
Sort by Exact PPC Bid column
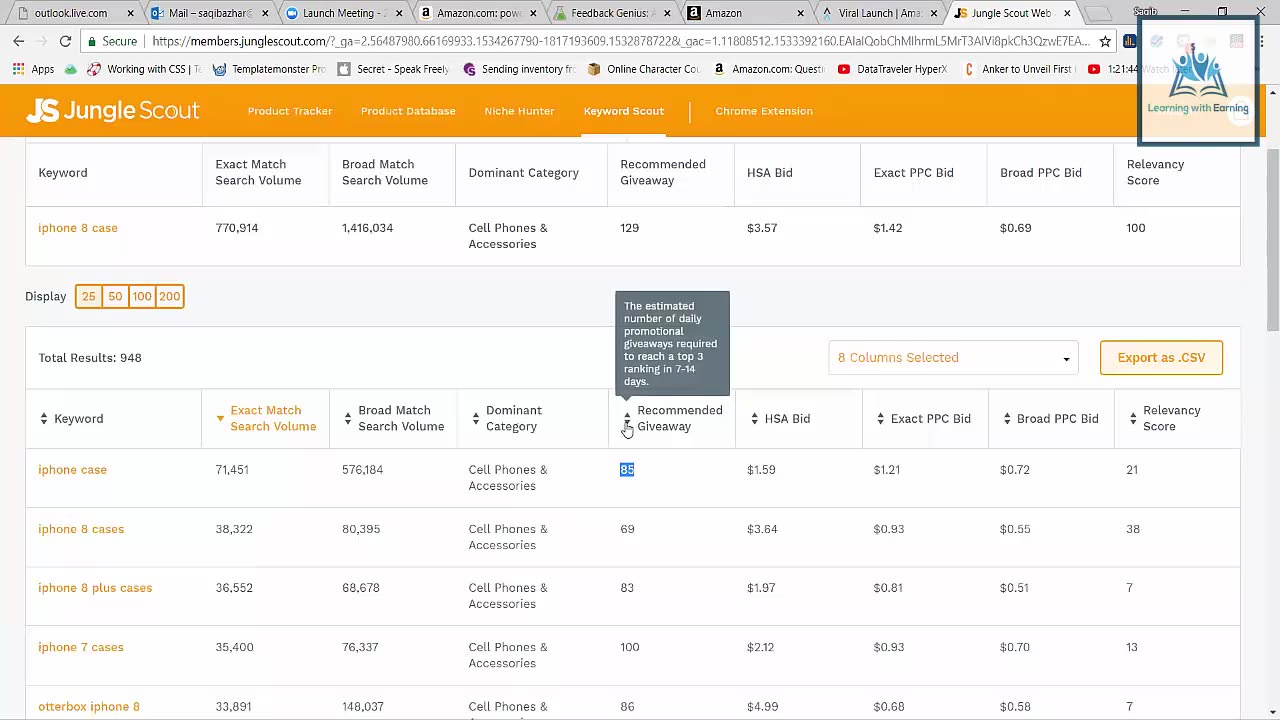[880, 419]
